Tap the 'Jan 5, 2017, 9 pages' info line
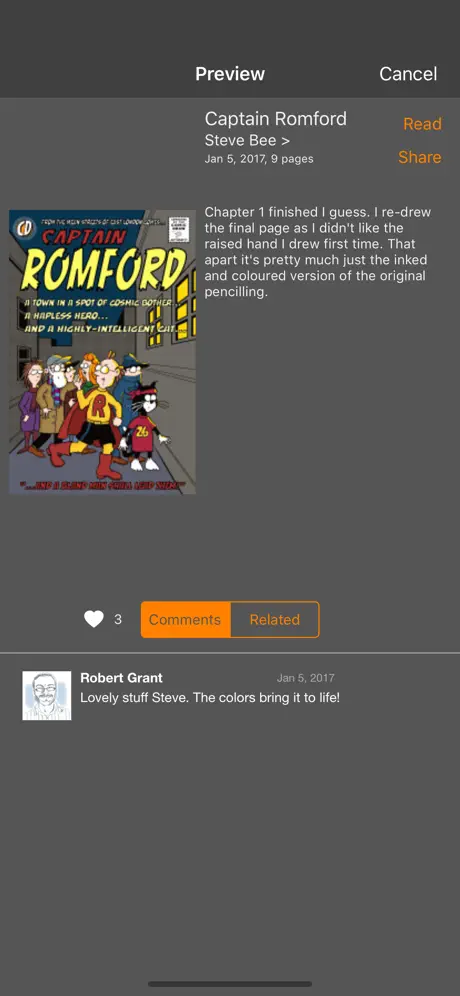The width and height of the screenshot is (460, 996). (259, 159)
